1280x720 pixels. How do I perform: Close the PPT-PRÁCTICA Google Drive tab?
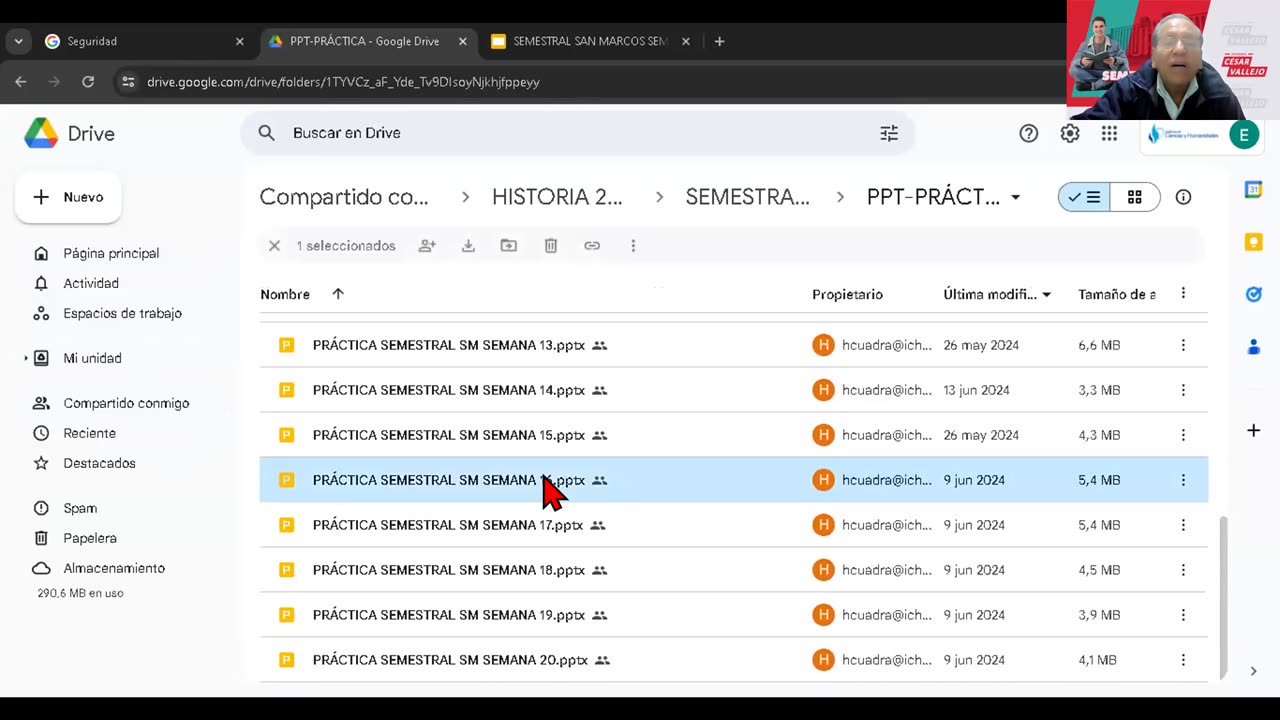[x=462, y=41]
